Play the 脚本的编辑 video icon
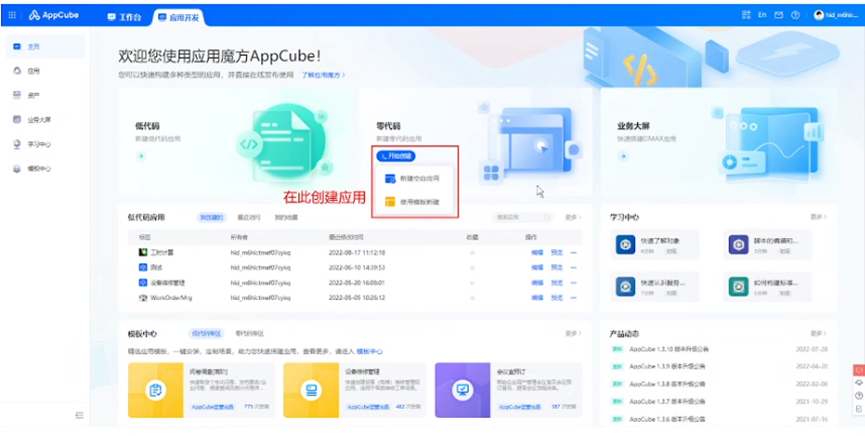 tap(738, 244)
